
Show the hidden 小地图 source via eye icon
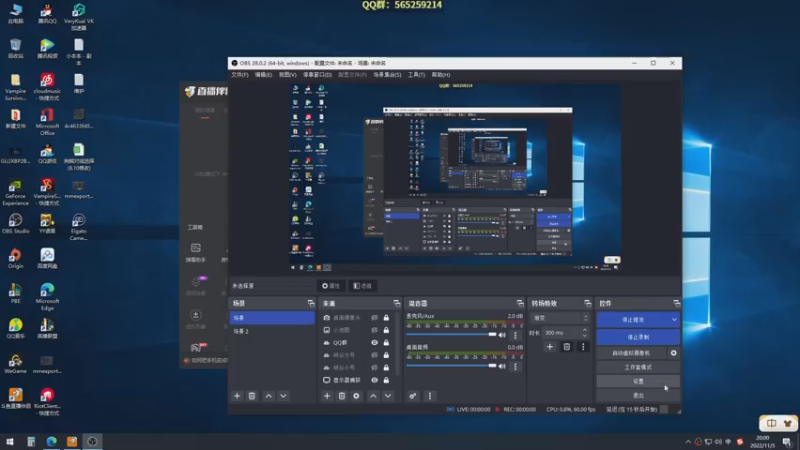coord(374,330)
